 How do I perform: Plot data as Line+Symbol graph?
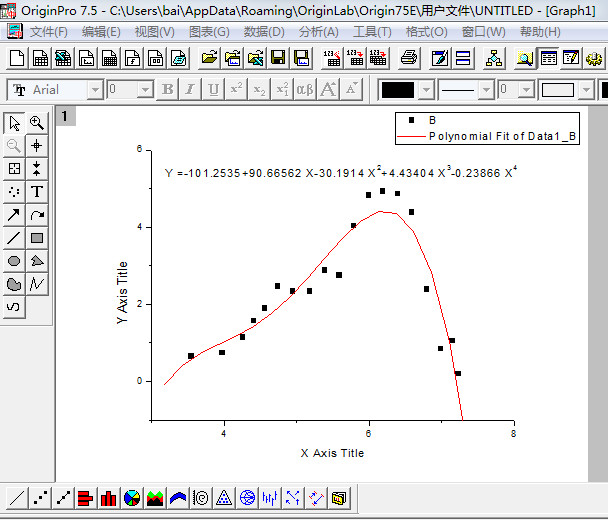click(63, 498)
